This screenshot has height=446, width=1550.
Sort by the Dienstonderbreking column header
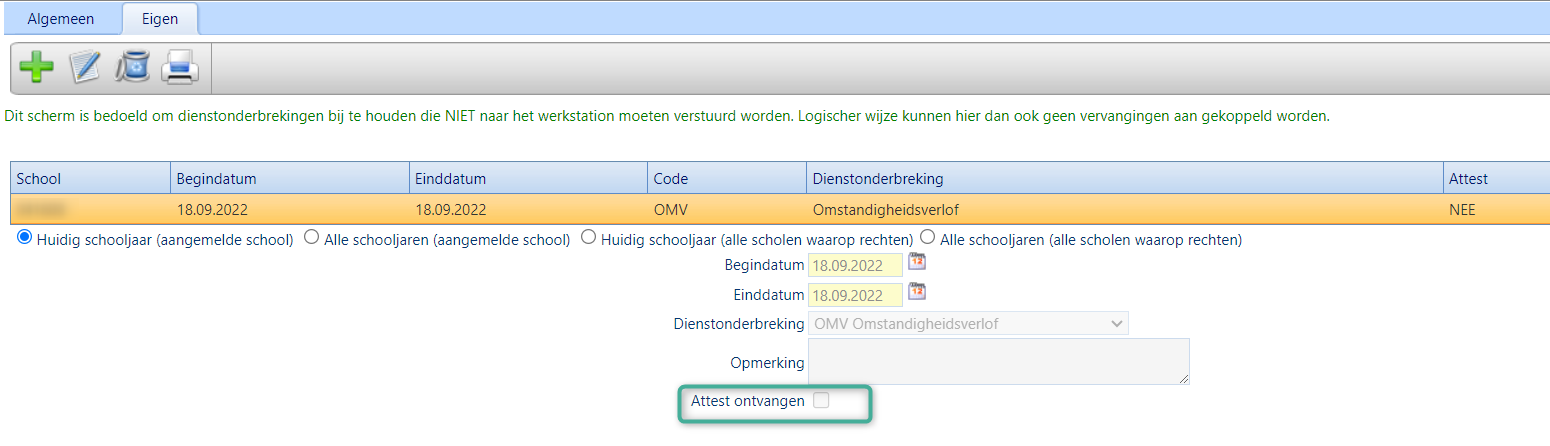point(1124,179)
